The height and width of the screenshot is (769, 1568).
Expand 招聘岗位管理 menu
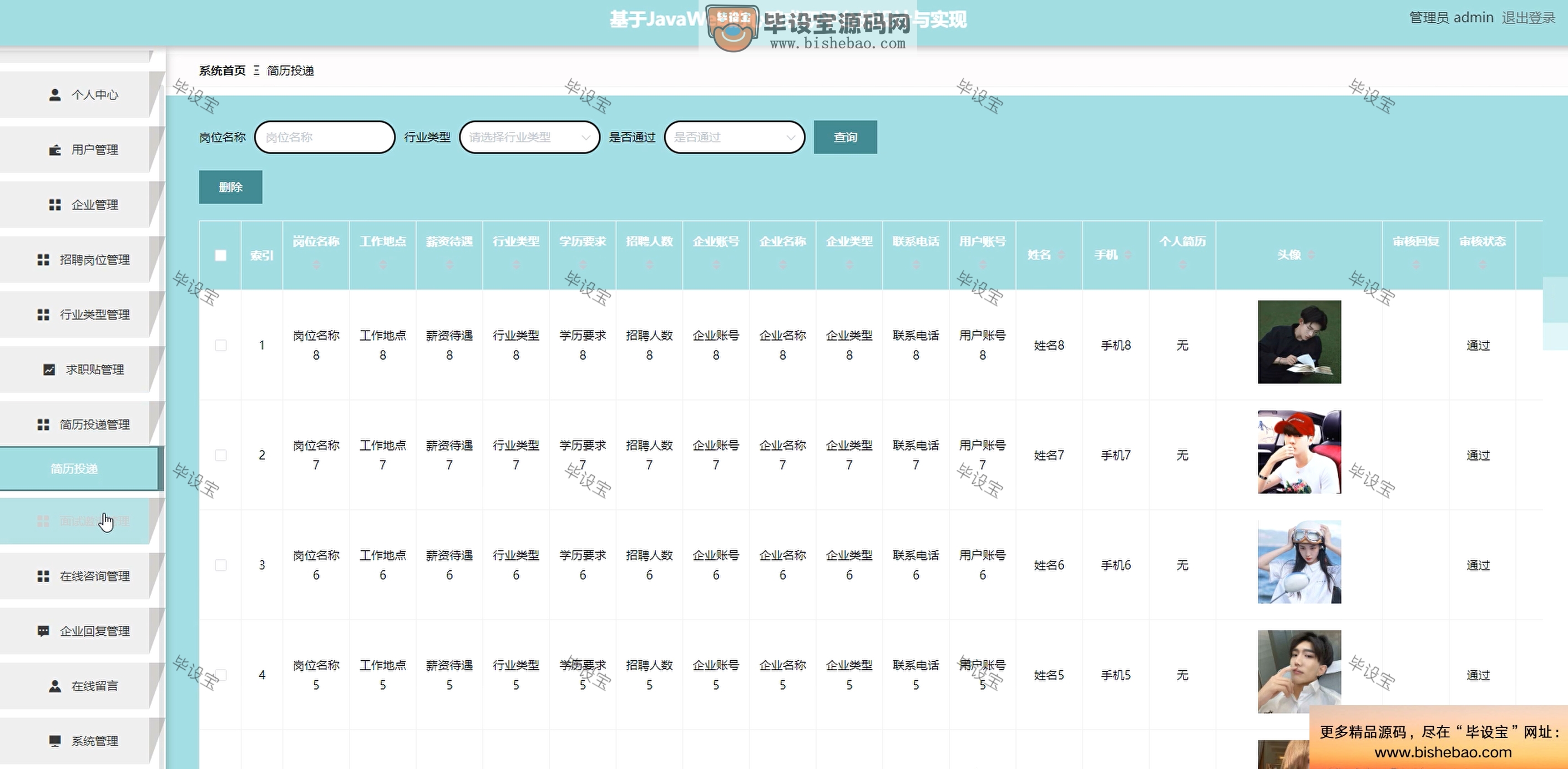[x=83, y=260]
